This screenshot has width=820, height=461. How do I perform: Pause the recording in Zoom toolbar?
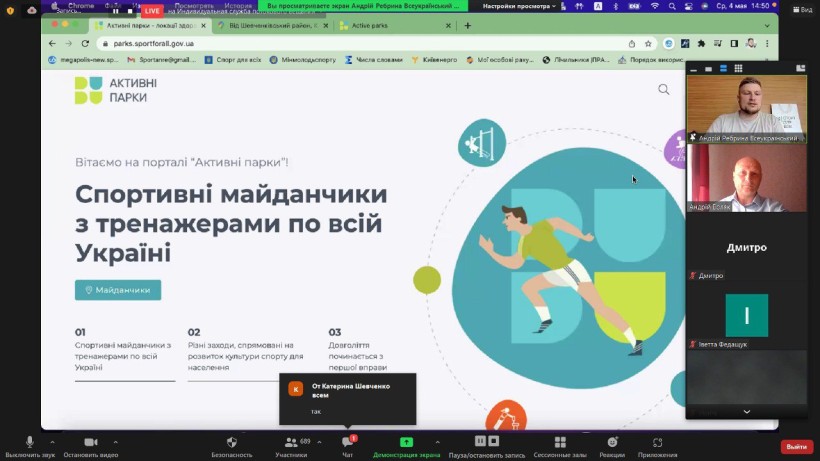[480, 441]
